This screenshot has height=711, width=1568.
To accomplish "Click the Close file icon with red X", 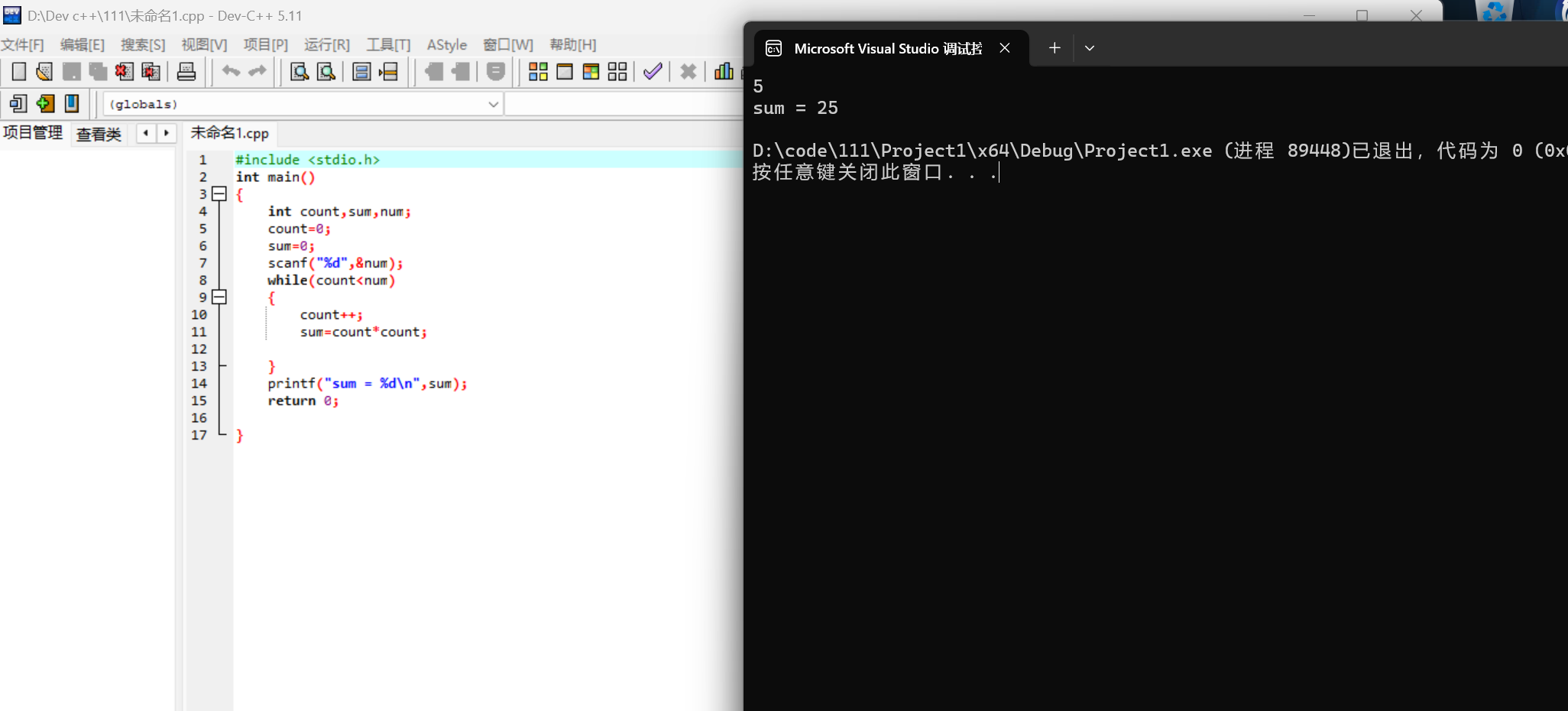I will (124, 72).
